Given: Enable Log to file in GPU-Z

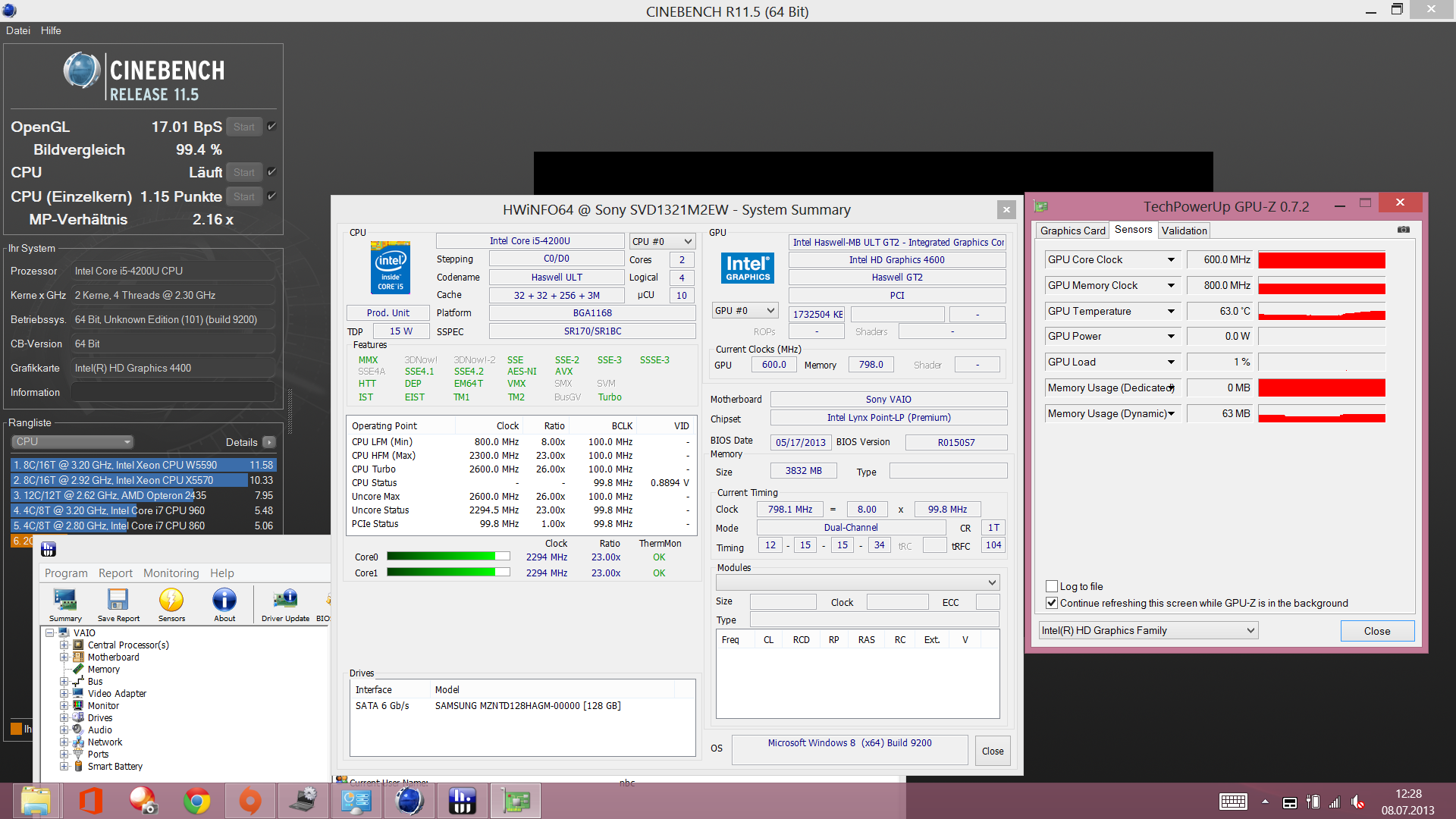Looking at the screenshot, I should (x=1052, y=586).
